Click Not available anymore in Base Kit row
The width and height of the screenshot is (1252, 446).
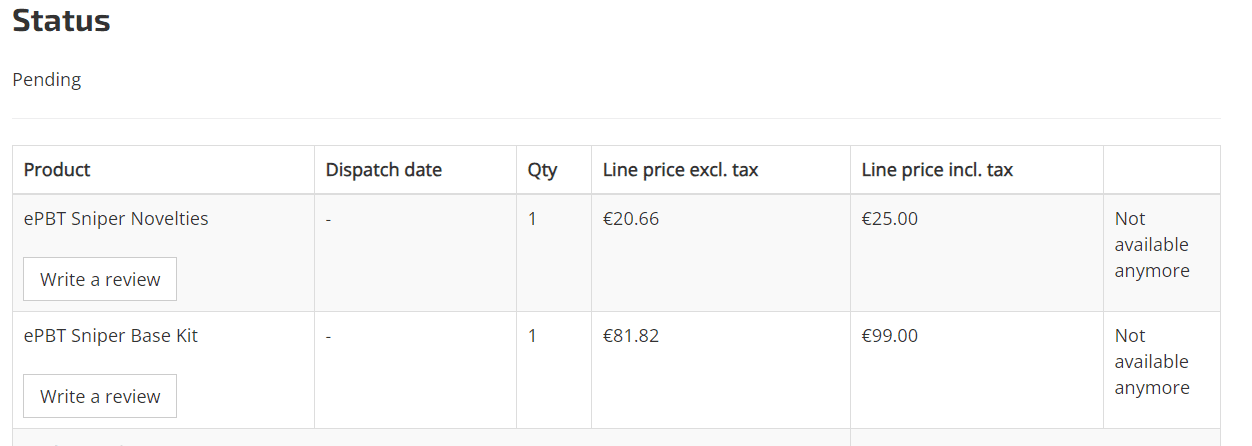[1152, 362]
